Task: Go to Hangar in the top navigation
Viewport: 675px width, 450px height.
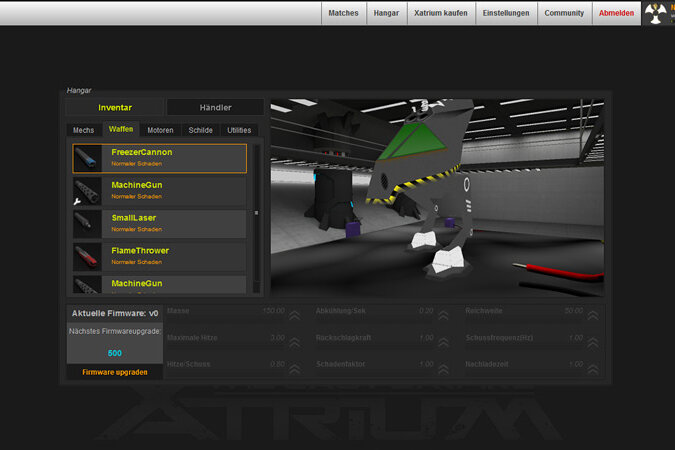Action: pyautogui.click(x=386, y=13)
